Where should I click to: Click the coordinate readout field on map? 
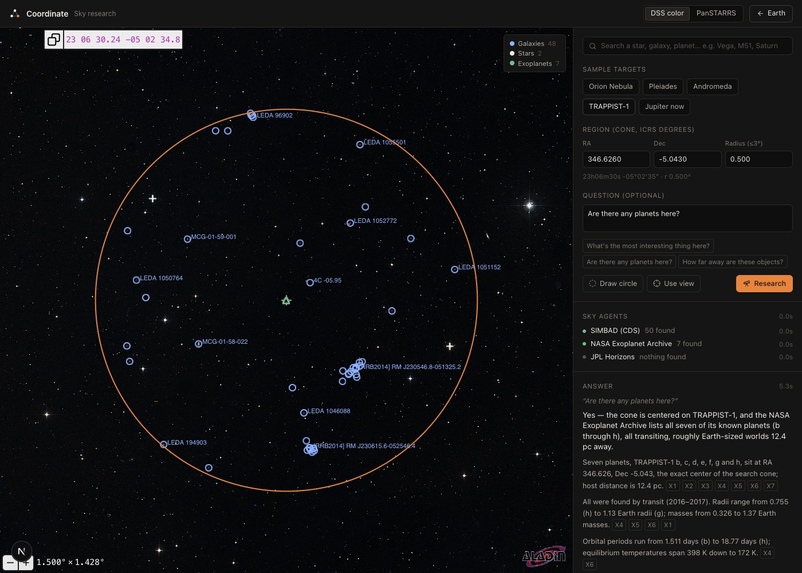123,39
